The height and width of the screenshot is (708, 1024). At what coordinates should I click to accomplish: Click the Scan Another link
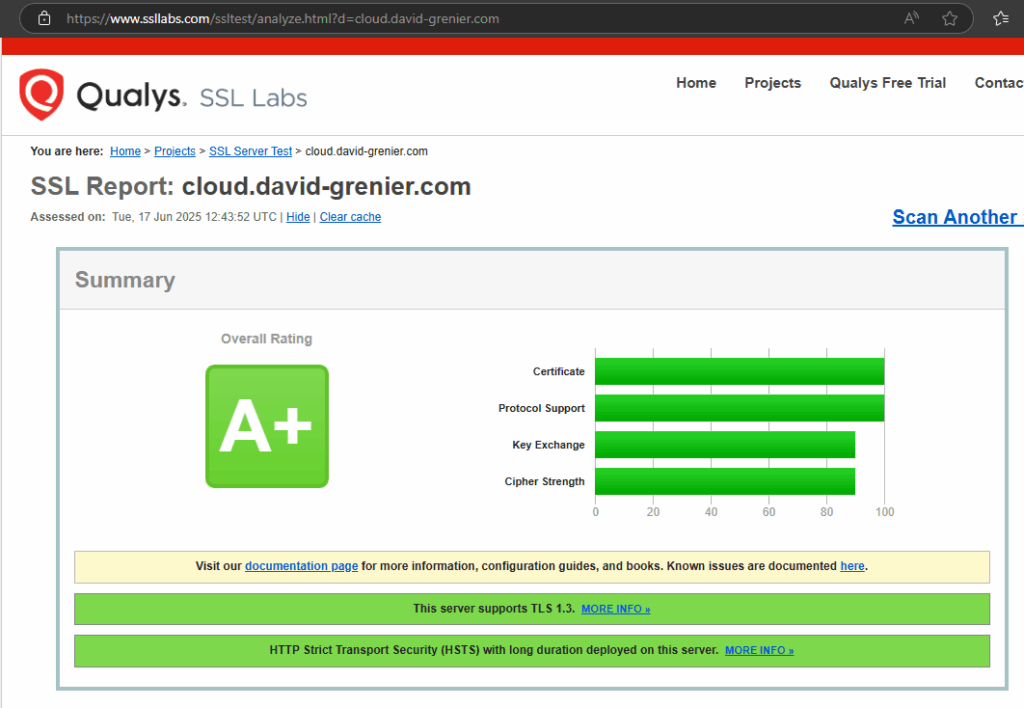tap(955, 217)
